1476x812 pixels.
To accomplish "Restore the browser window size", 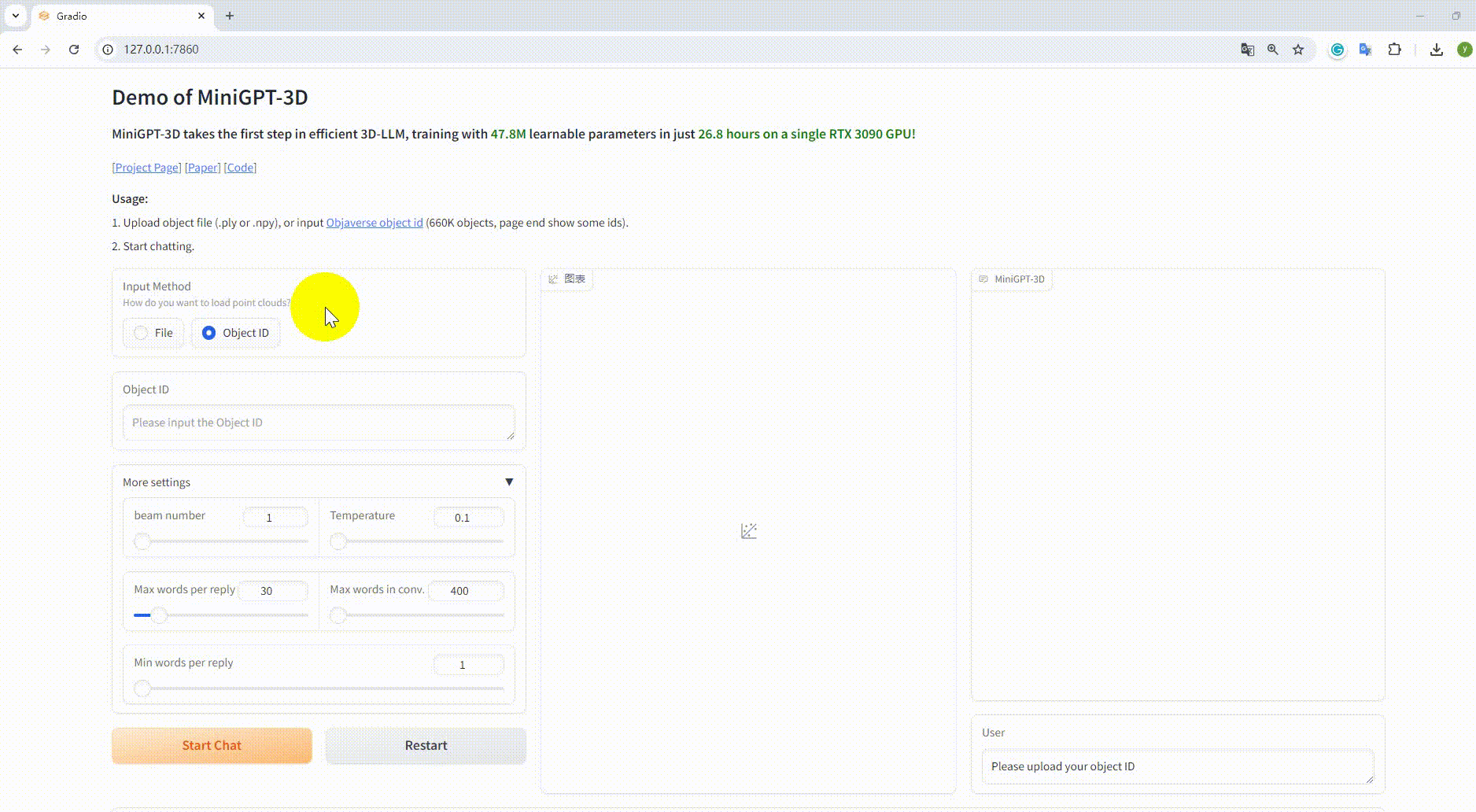I will pyautogui.click(x=1456, y=16).
